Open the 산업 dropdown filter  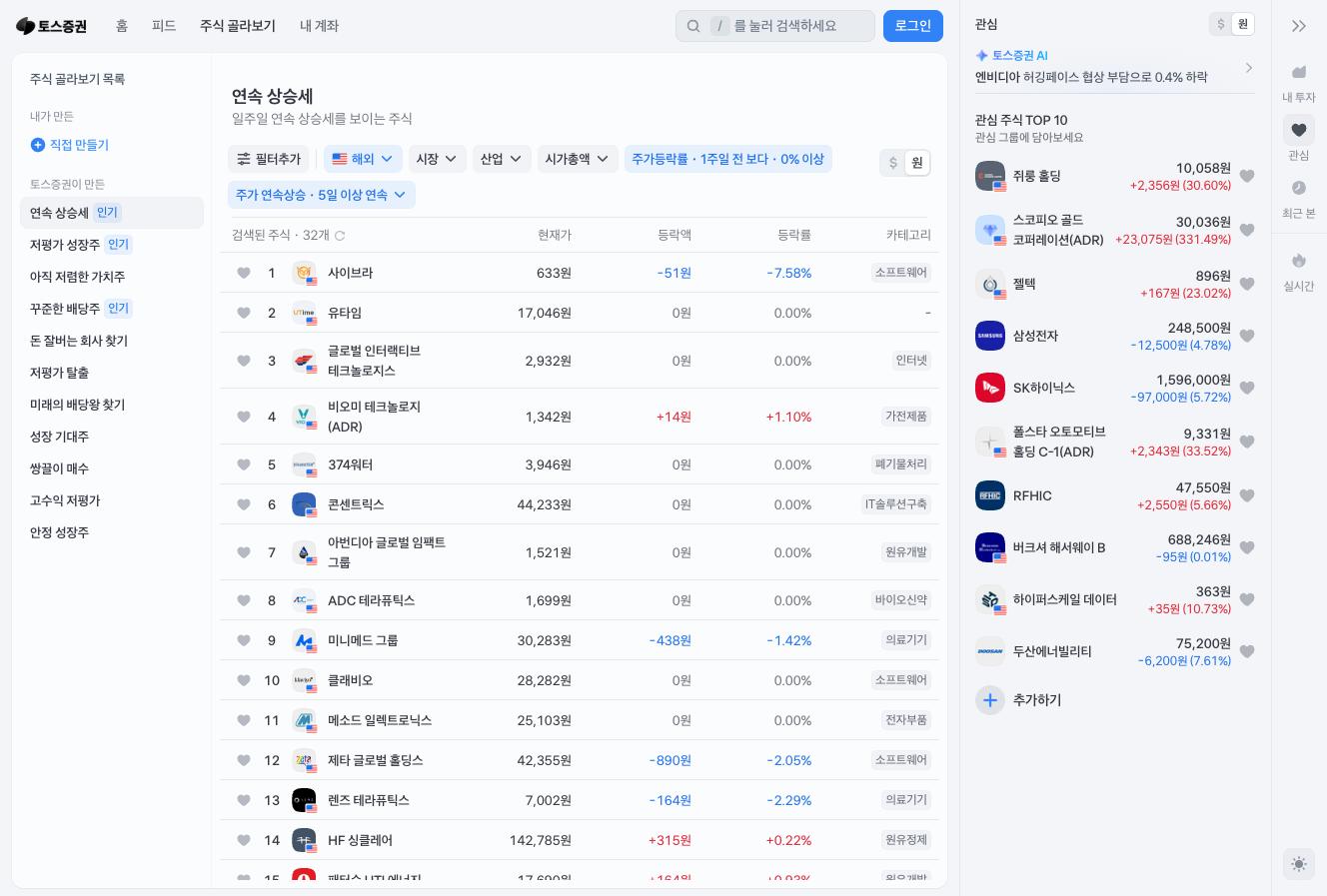tap(502, 159)
